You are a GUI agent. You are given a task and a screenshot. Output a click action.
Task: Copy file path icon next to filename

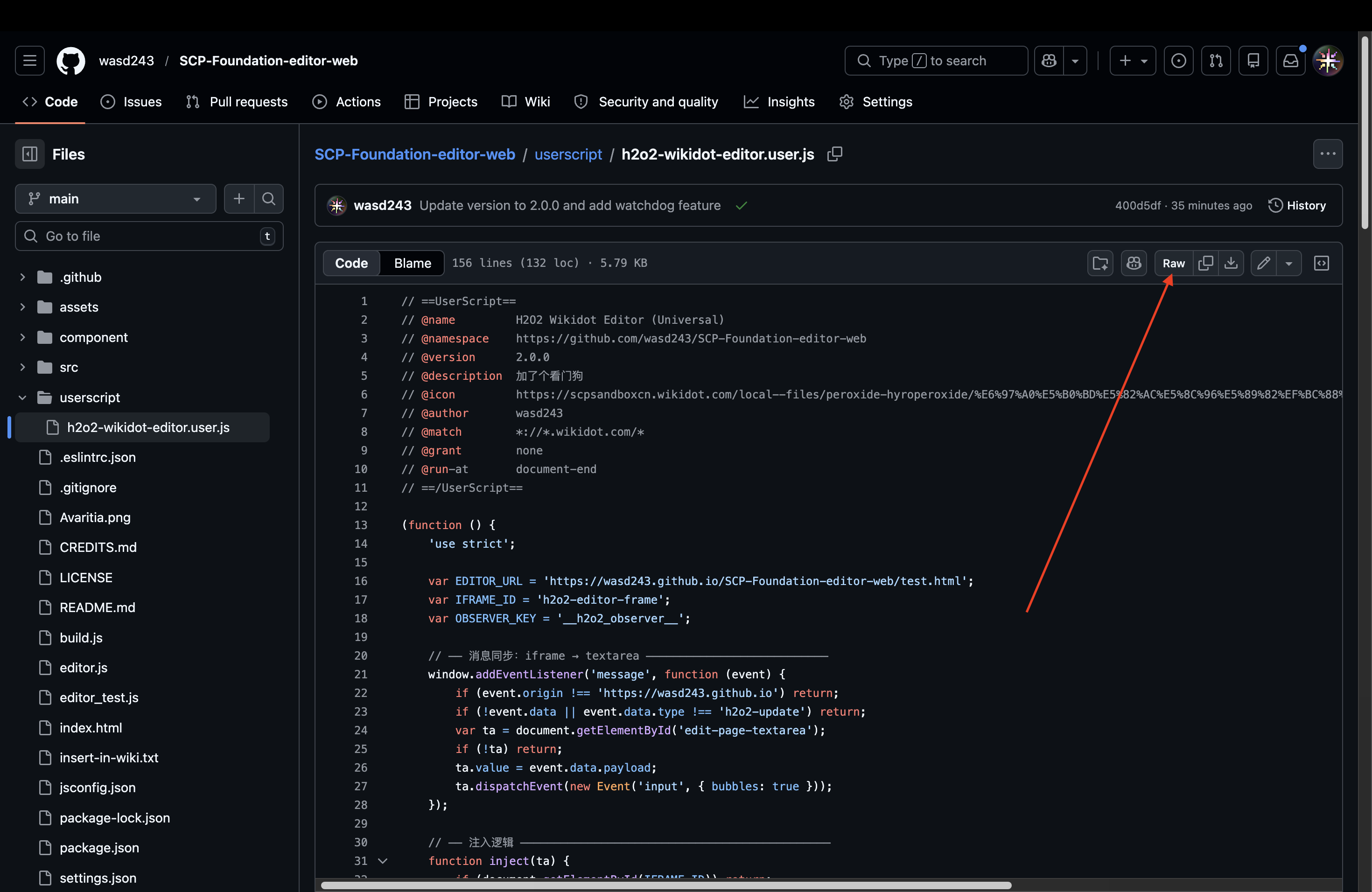click(x=834, y=154)
